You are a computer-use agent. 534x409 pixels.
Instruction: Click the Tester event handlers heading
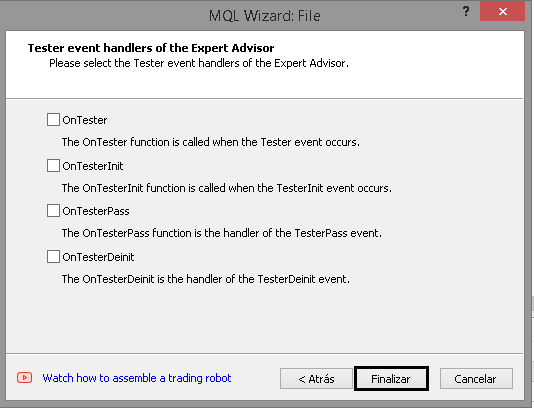tap(151, 48)
